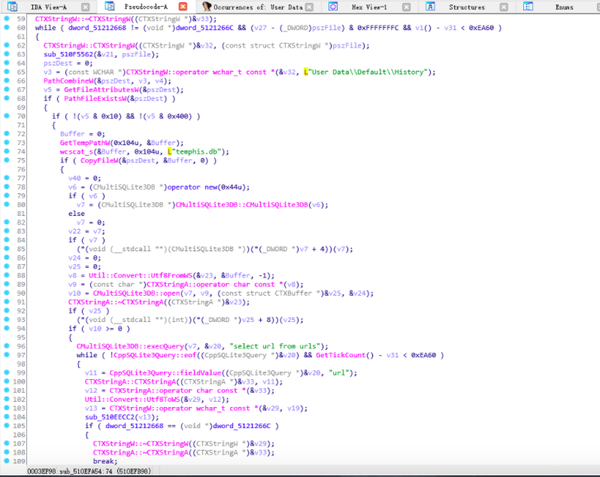600x477 pixels.
Task: Click CppSQLite3Query::eof on line 97
Action: pyautogui.click(x=155, y=355)
